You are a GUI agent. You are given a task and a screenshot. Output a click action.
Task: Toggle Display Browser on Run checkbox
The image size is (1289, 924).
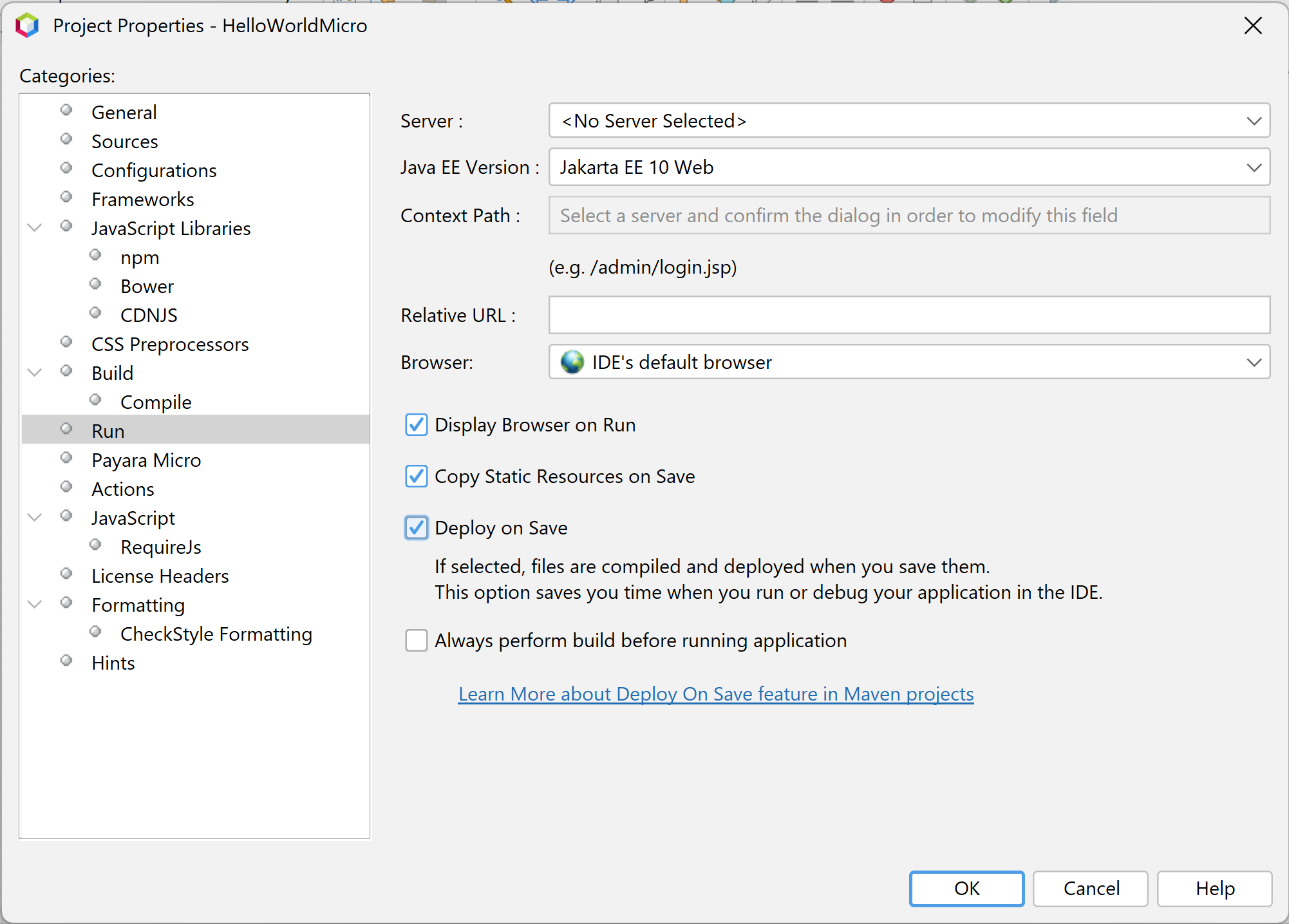418,424
